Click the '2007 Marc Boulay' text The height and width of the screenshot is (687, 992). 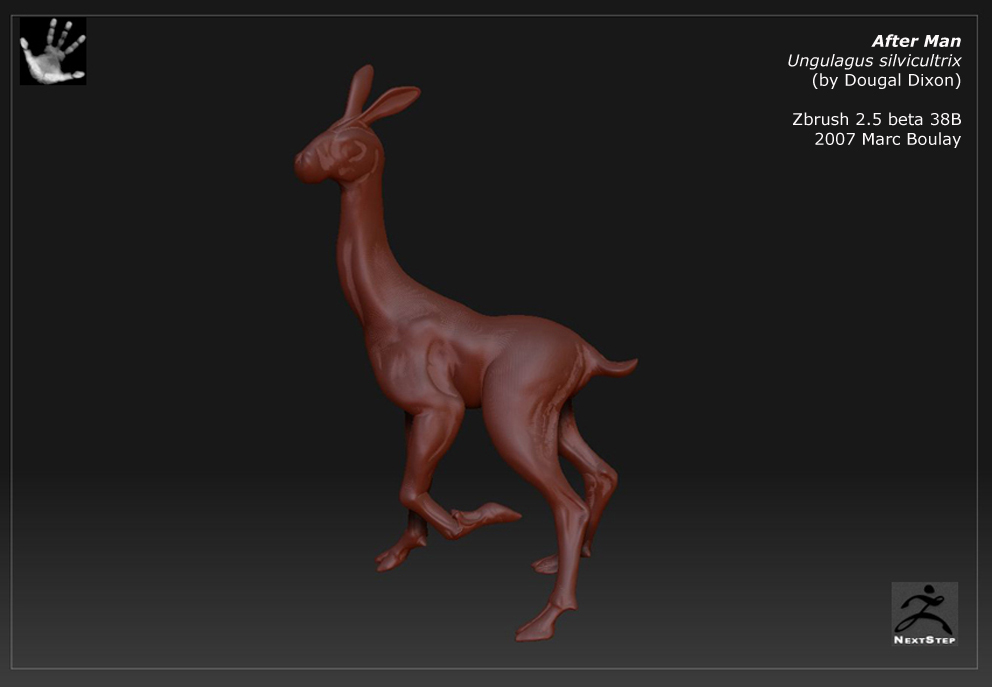click(888, 139)
